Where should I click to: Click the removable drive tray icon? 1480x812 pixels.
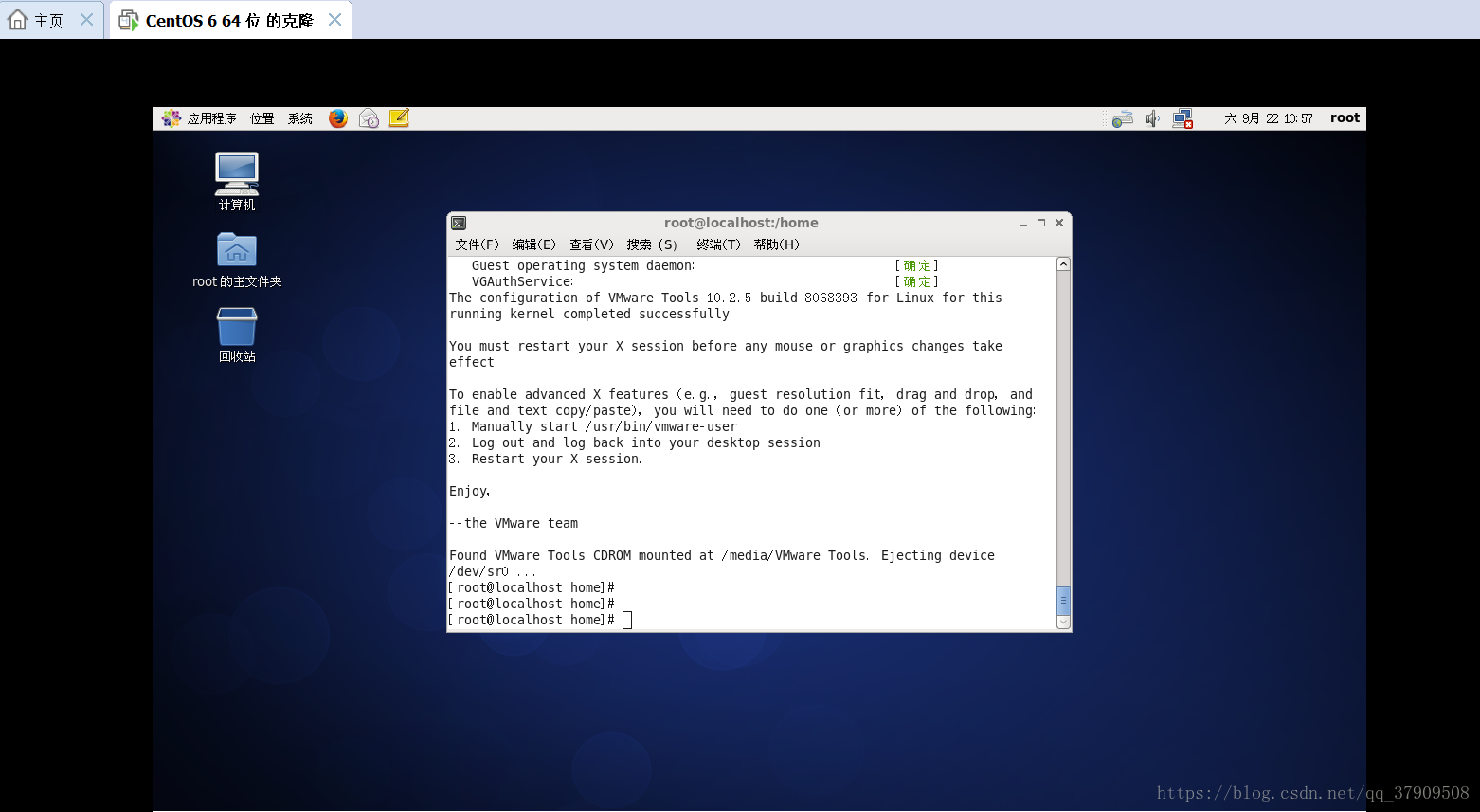(1123, 118)
